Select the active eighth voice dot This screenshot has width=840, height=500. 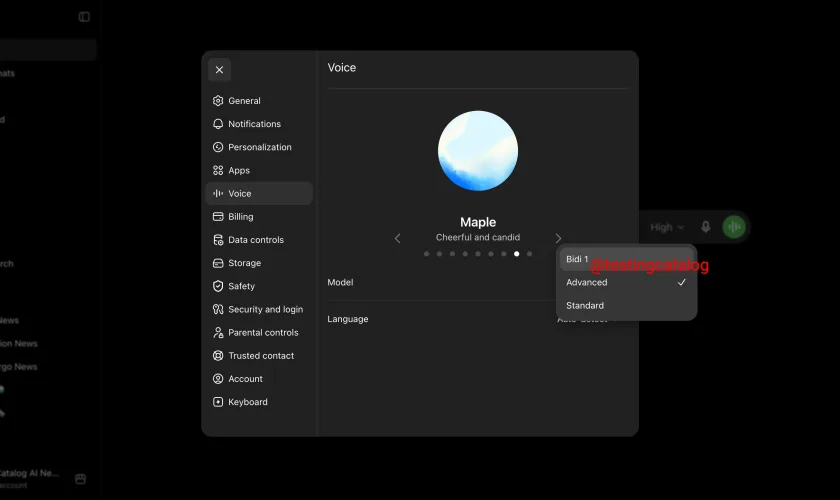(516, 254)
